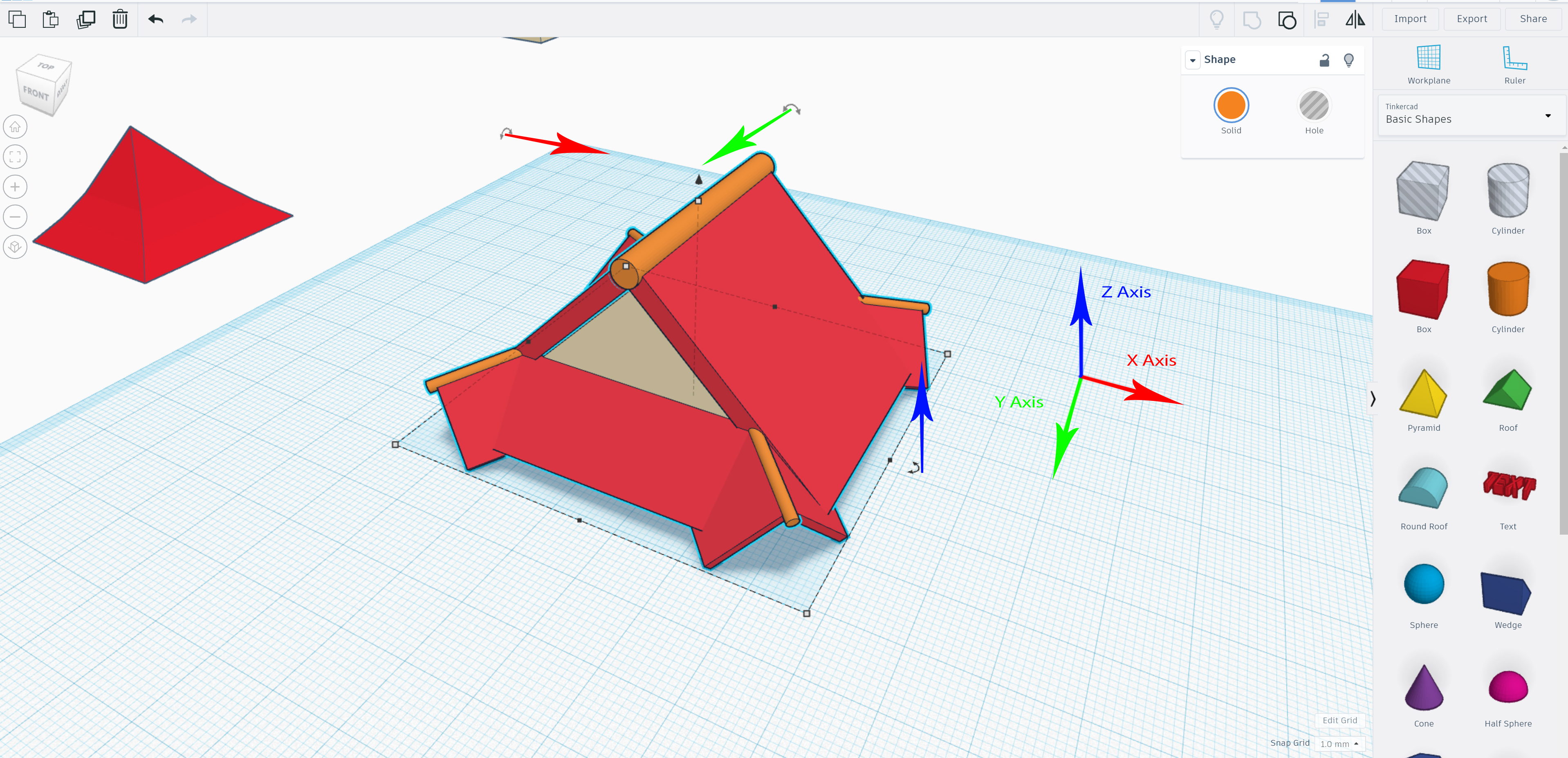
Task: Click the Import button
Action: [x=1410, y=19]
